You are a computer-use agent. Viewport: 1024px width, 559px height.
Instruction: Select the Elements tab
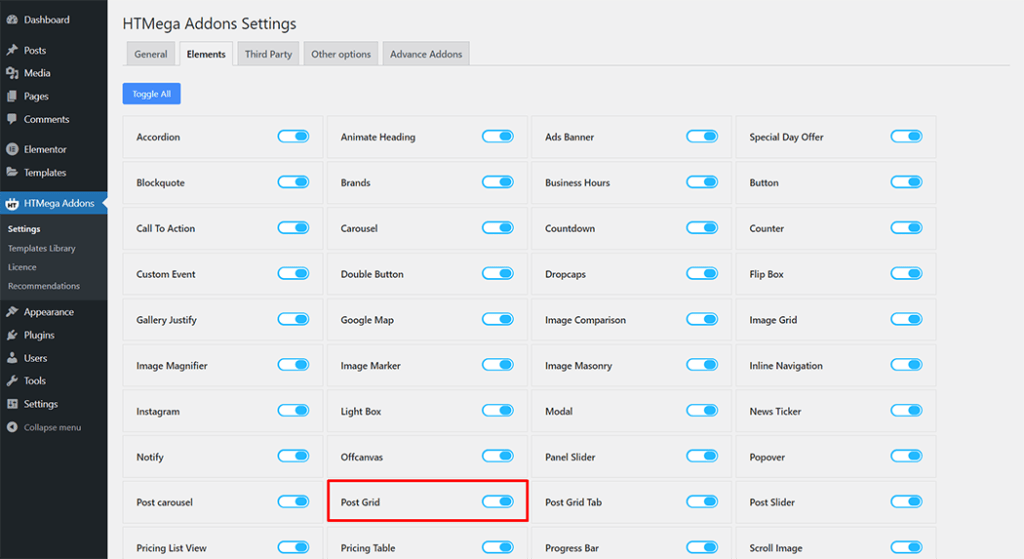coord(206,54)
